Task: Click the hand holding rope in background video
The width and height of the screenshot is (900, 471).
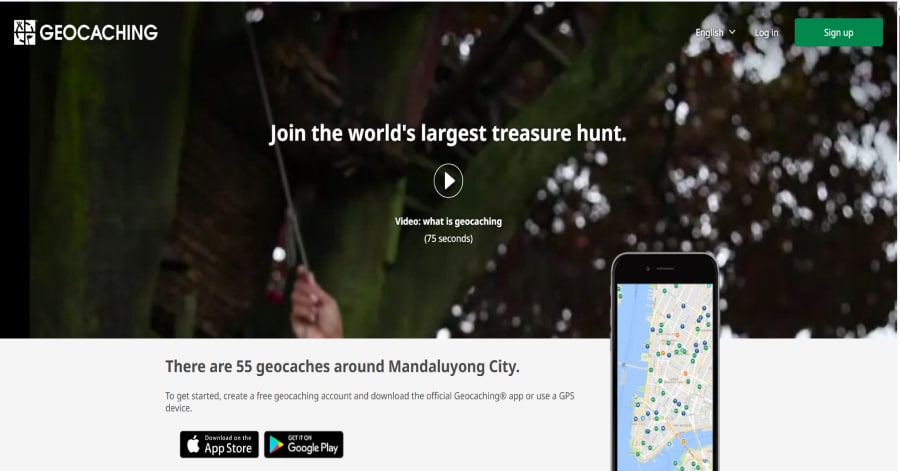Action: 315,304
